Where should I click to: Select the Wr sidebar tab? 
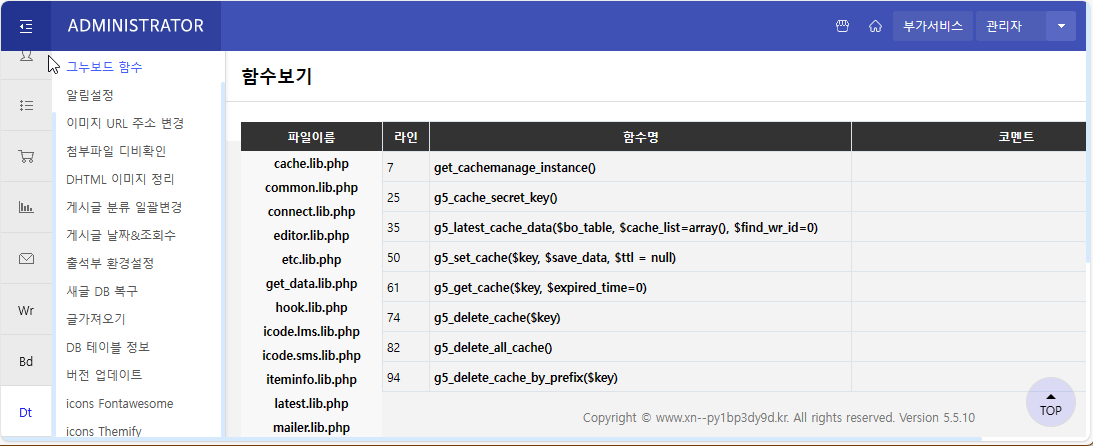26,310
